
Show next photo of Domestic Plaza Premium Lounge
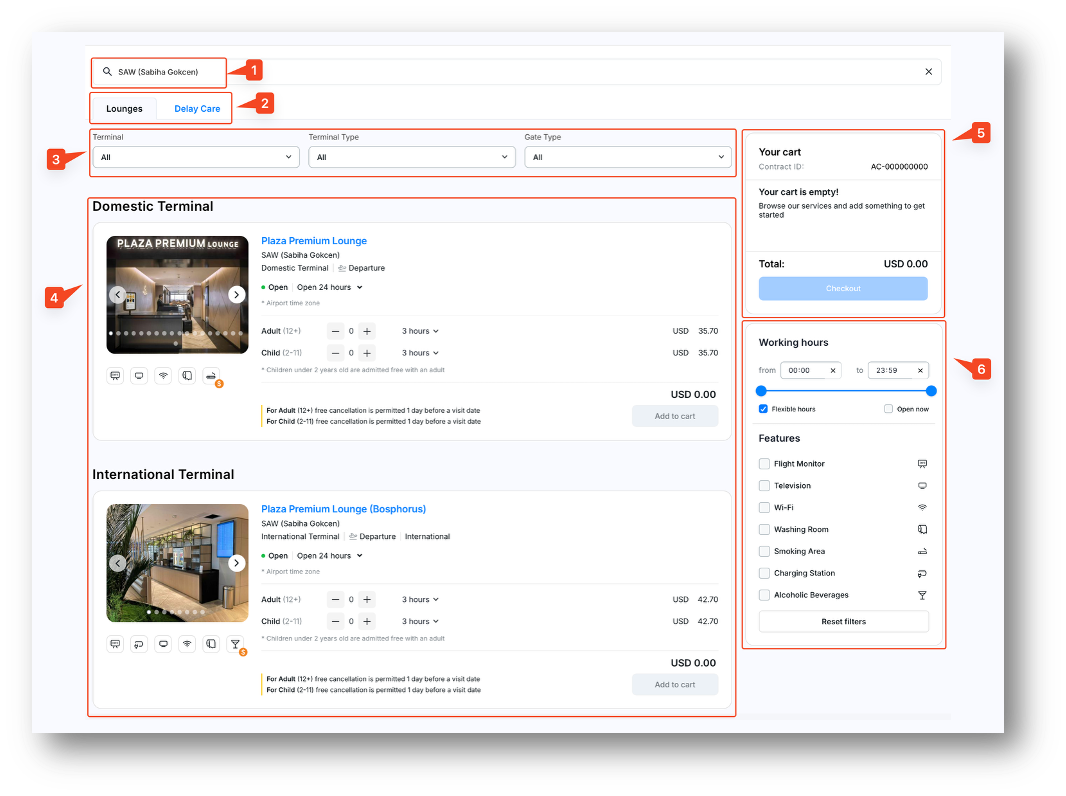click(x=236, y=294)
